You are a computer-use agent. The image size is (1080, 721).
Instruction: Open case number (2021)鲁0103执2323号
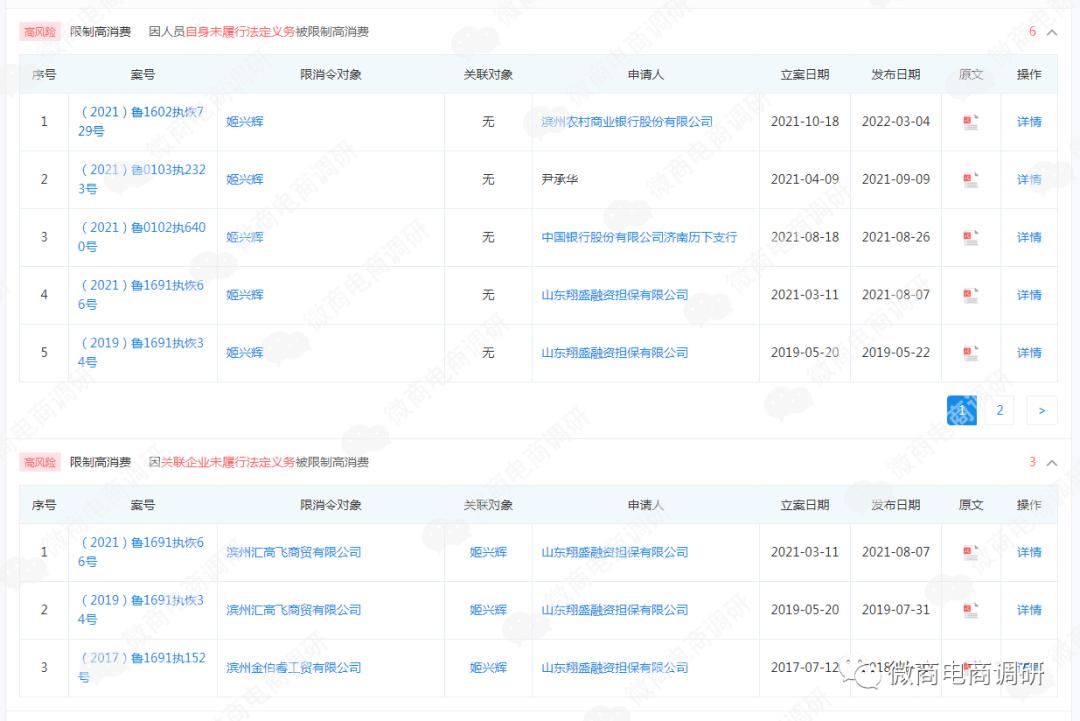tap(140, 179)
